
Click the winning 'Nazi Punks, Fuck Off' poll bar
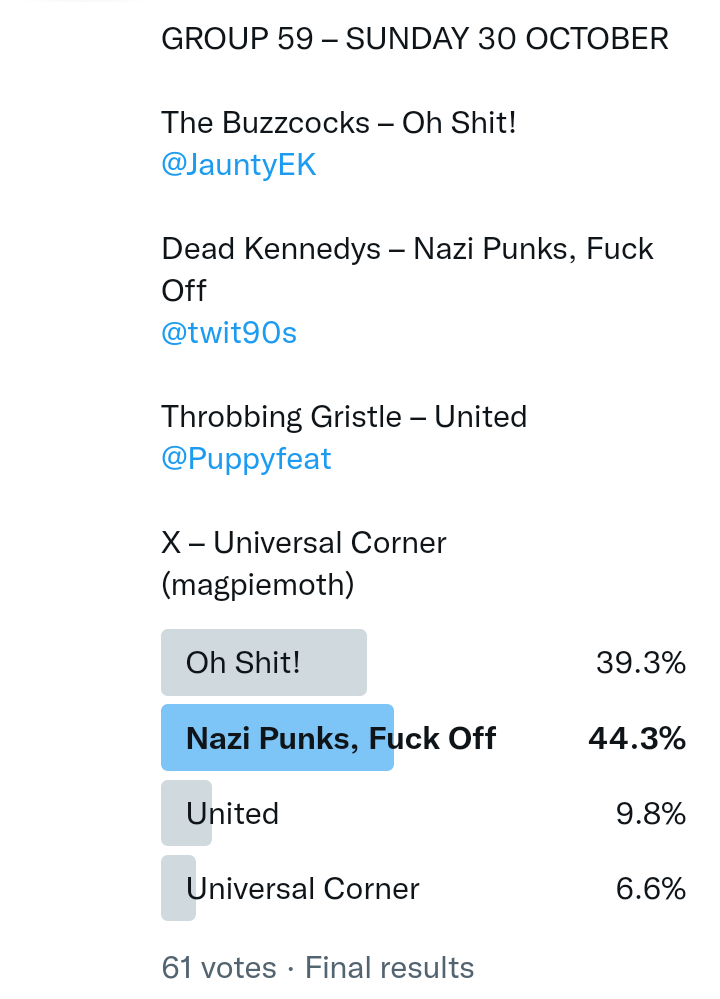click(277, 738)
